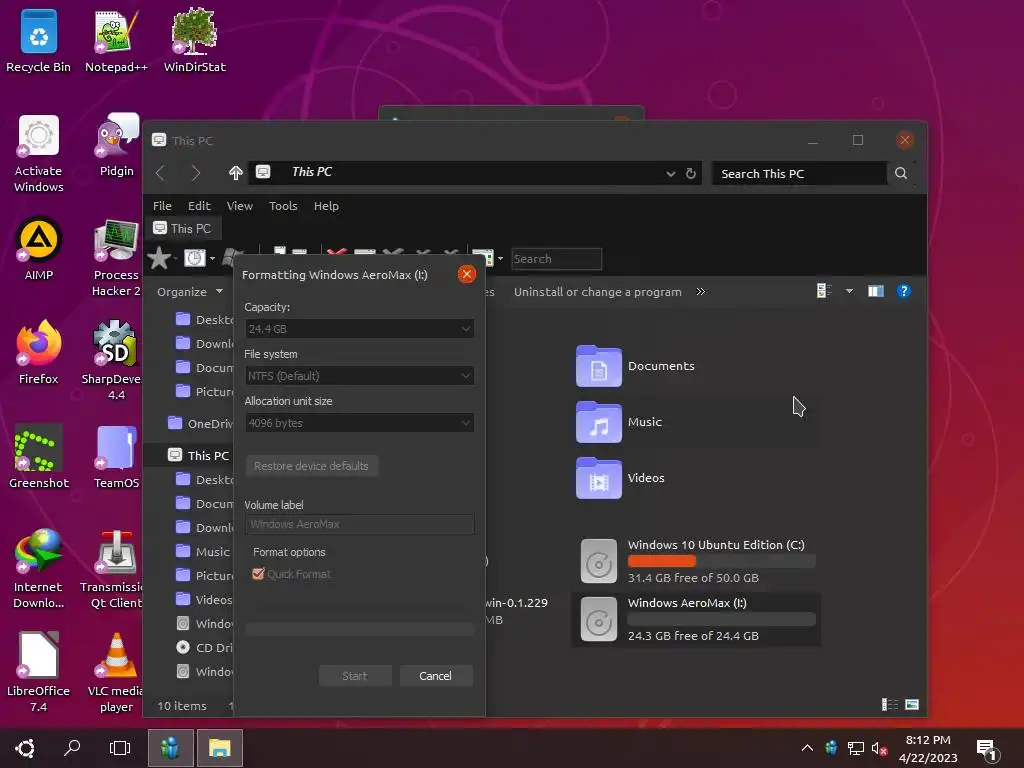
Task: Open the File system dropdown
Action: [x=359, y=376]
